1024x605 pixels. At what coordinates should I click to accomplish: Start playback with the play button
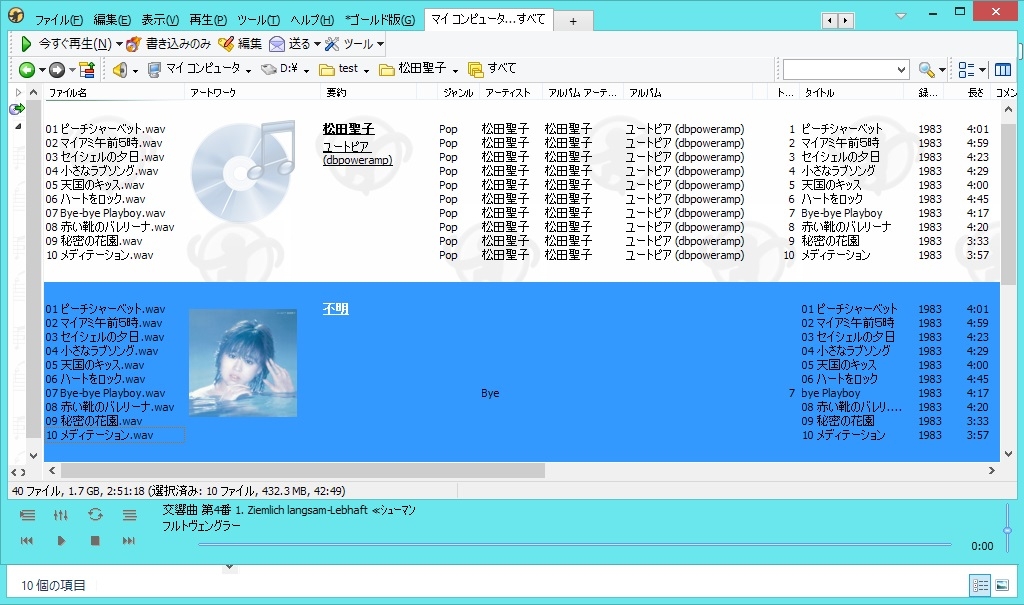(61, 540)
